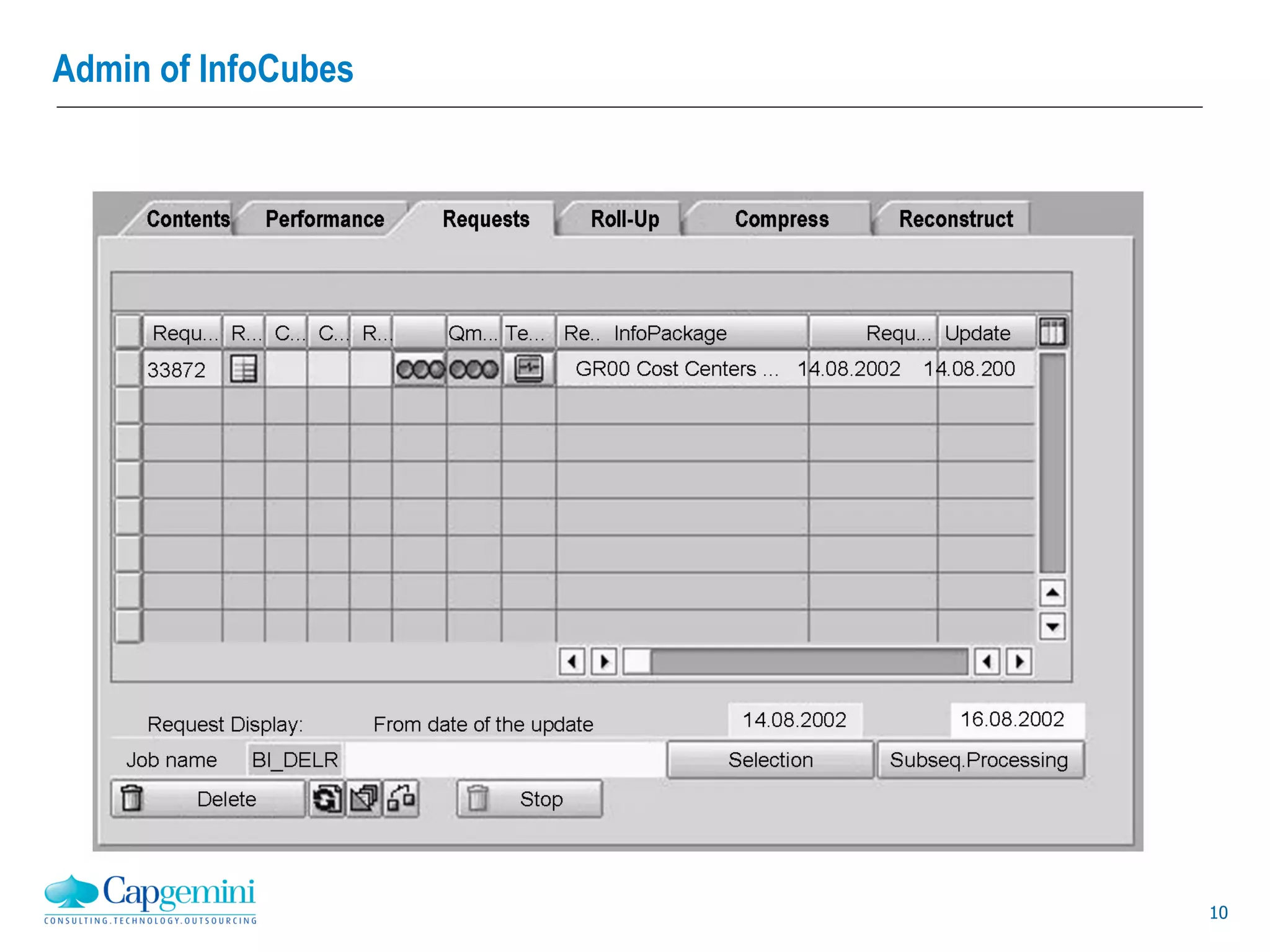Image resolution: width=1270 pixels, height=952 pixels.
Task: Click the QM status lights for 33872
Action: point(474,369)
